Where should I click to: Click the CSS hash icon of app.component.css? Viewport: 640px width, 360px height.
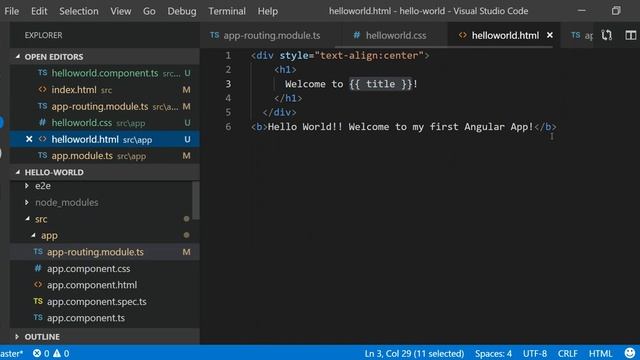(x=38, y=268)
